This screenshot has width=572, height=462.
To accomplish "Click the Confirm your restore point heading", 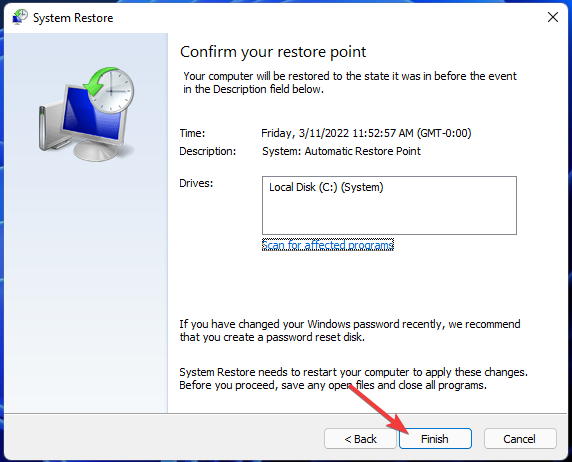I will 273,52.
